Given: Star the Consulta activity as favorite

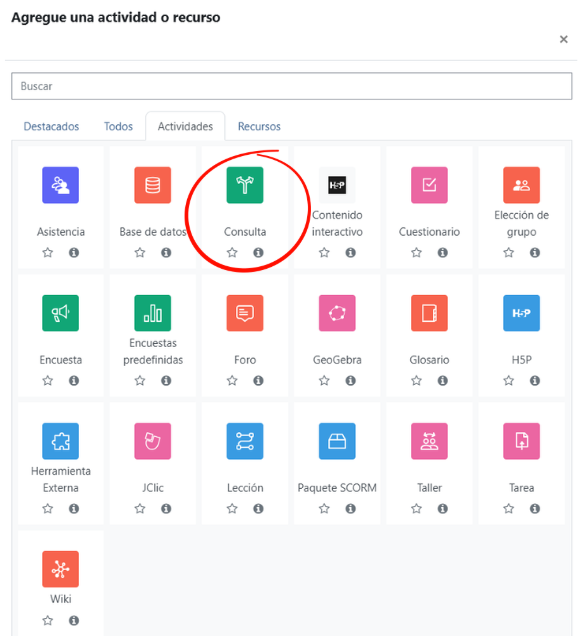Looking at the screenshot, I should [232, 253].
